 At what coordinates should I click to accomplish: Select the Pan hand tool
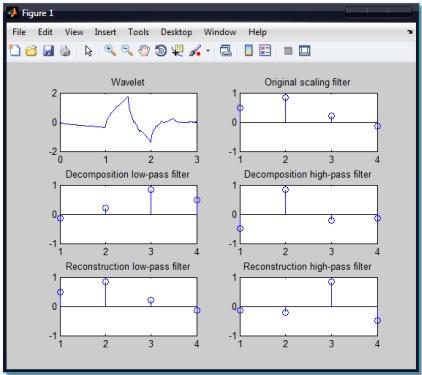pos(144,51)
